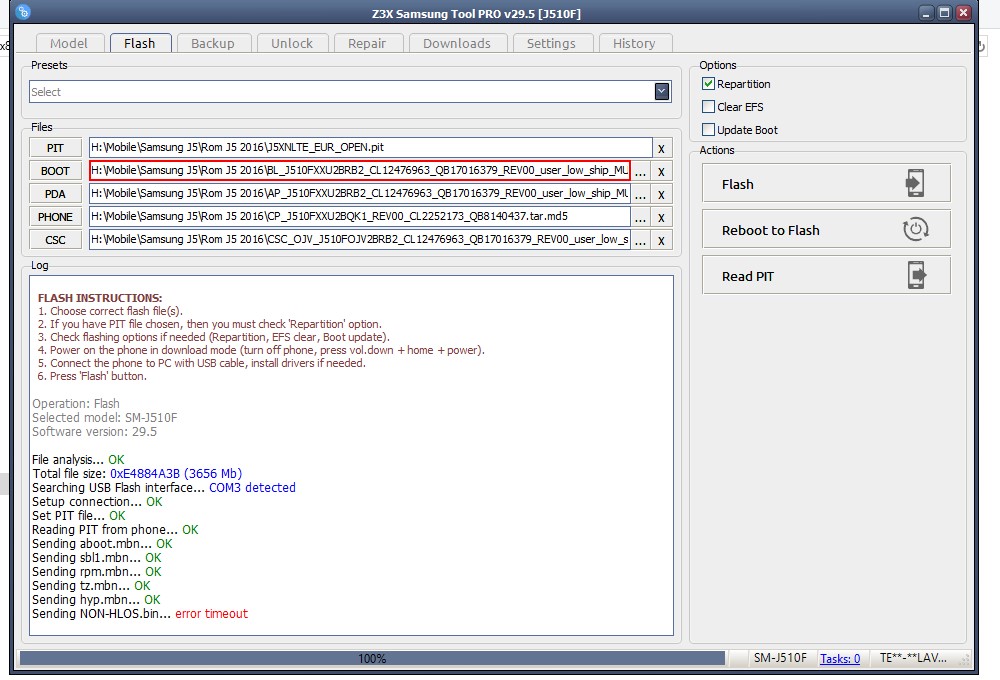Click 'Sending hyp.mbn... OK' log line

[x=96, y=600]
